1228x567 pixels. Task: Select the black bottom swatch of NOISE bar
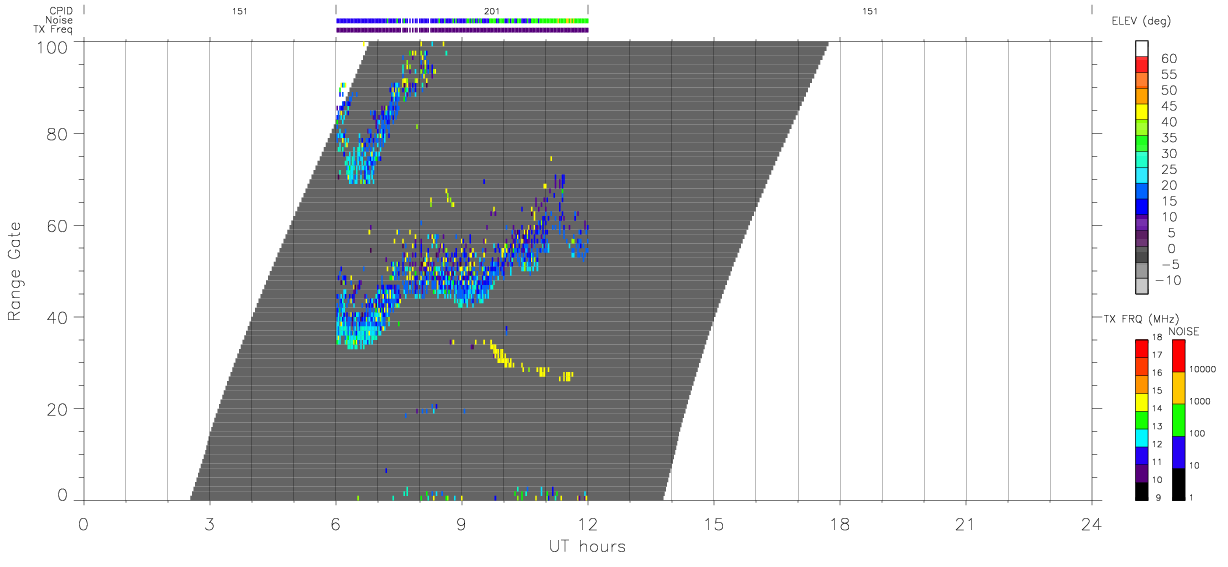click(1178, 484)
